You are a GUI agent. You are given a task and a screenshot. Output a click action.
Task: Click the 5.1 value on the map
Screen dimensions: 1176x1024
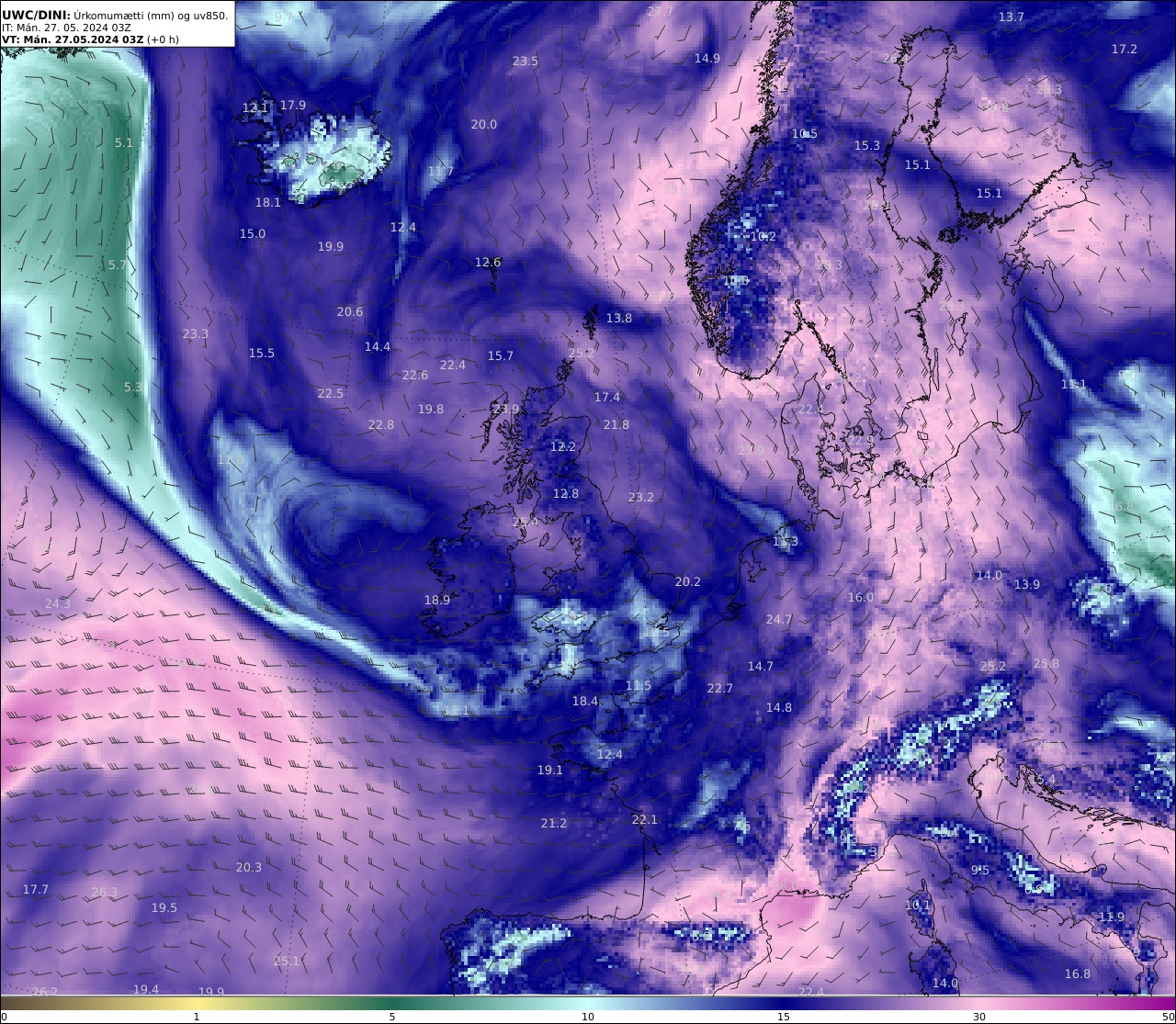coord(124,142)
